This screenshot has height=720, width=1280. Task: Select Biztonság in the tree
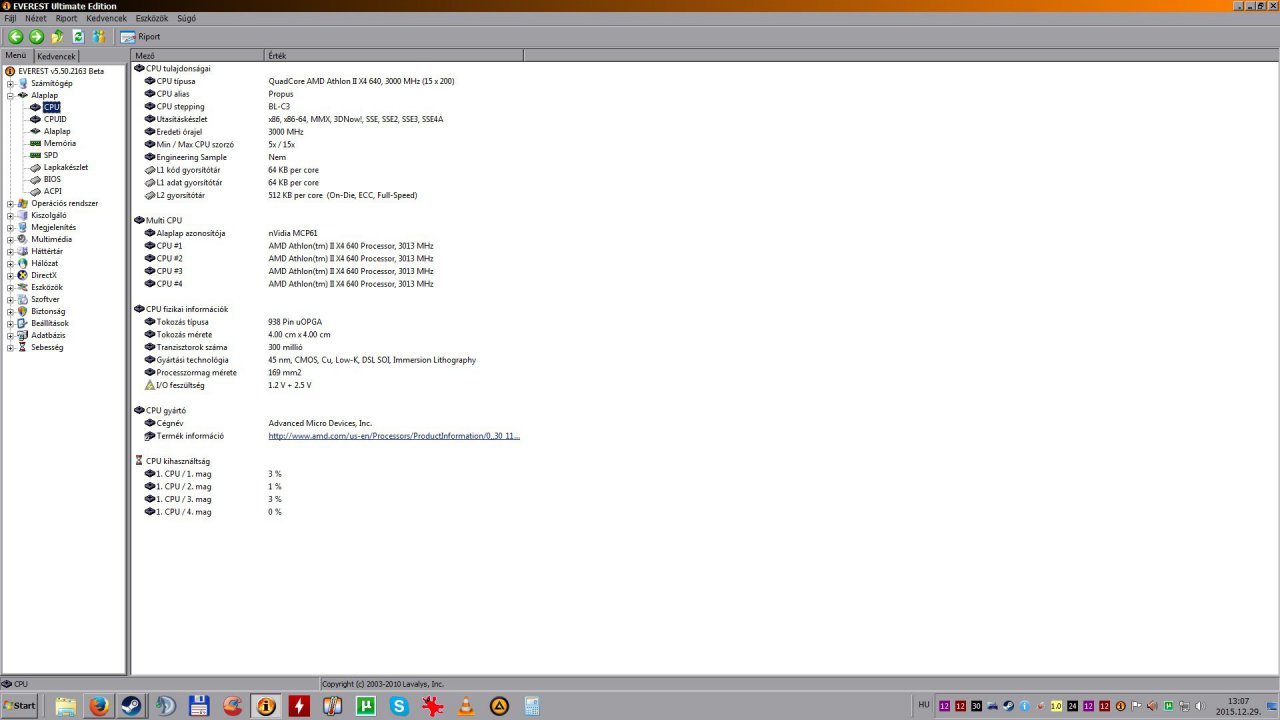coord(48,311)
